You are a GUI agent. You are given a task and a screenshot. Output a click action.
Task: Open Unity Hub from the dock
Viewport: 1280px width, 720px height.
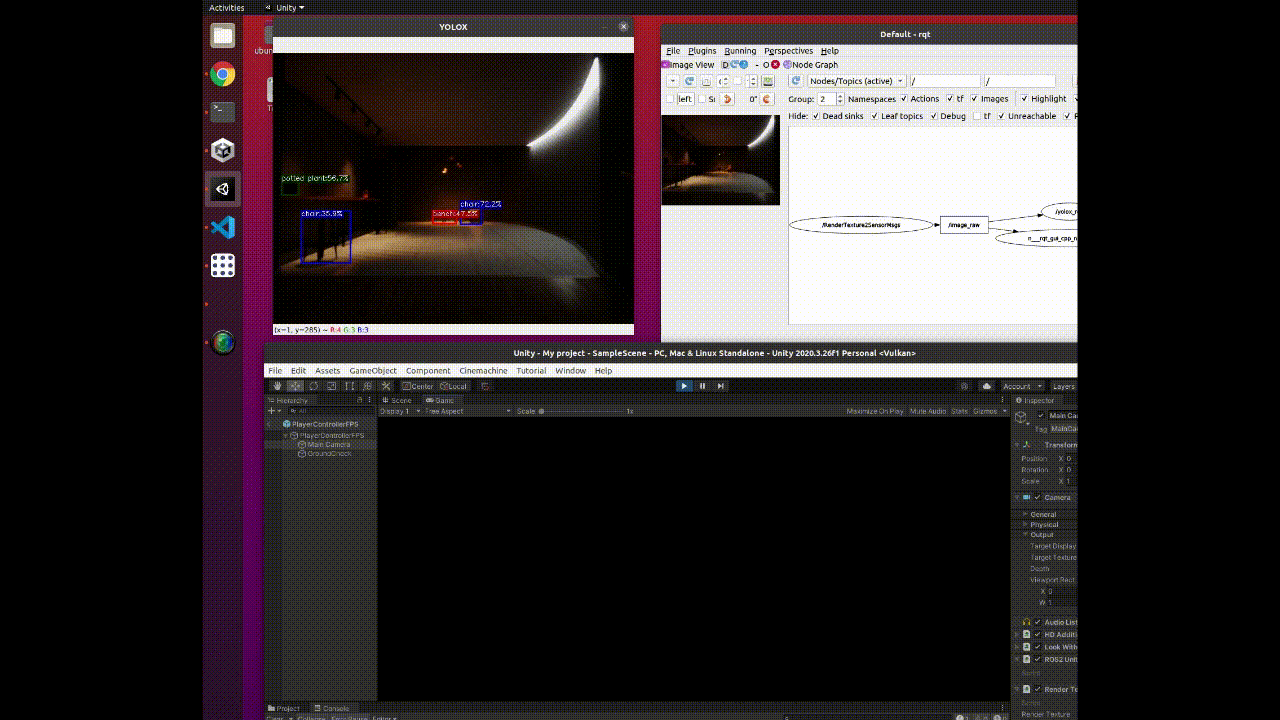tap(222, 150)
